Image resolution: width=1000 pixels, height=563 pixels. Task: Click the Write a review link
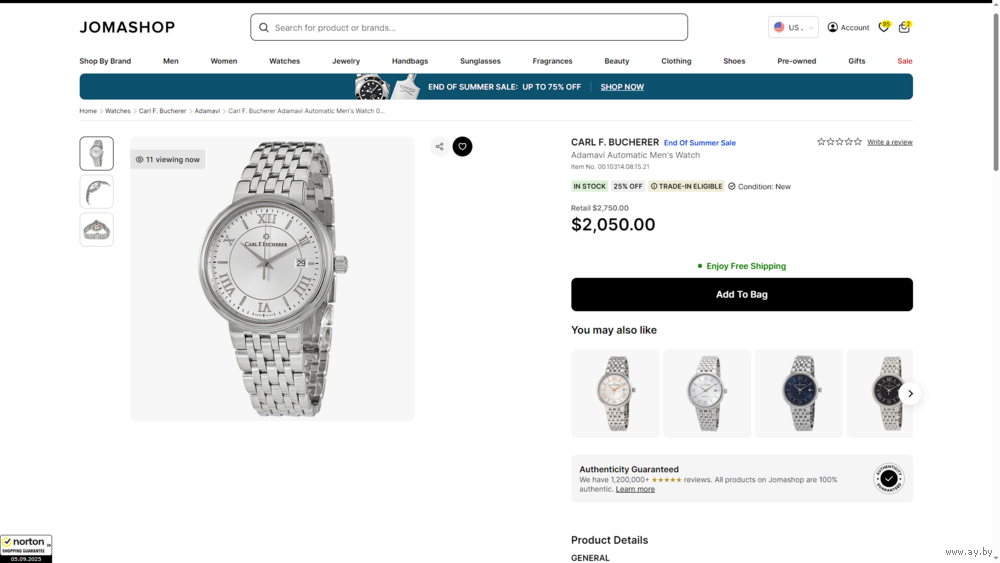[889, 142]
